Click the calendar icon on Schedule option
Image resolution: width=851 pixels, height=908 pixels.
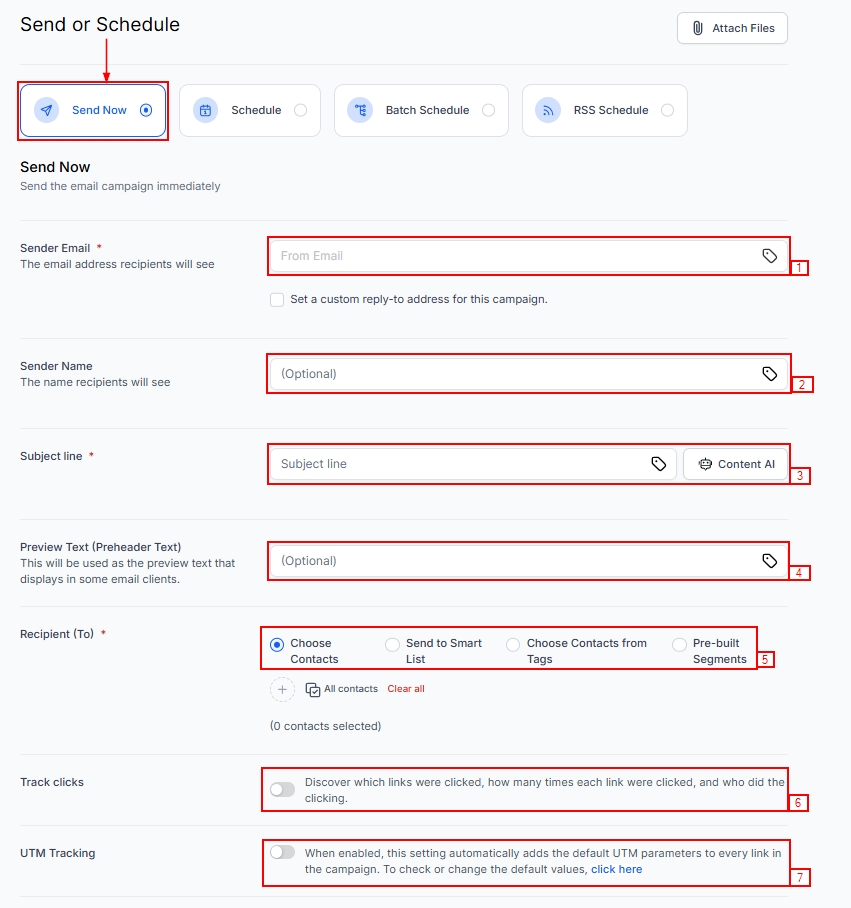(x=206, y=110)
